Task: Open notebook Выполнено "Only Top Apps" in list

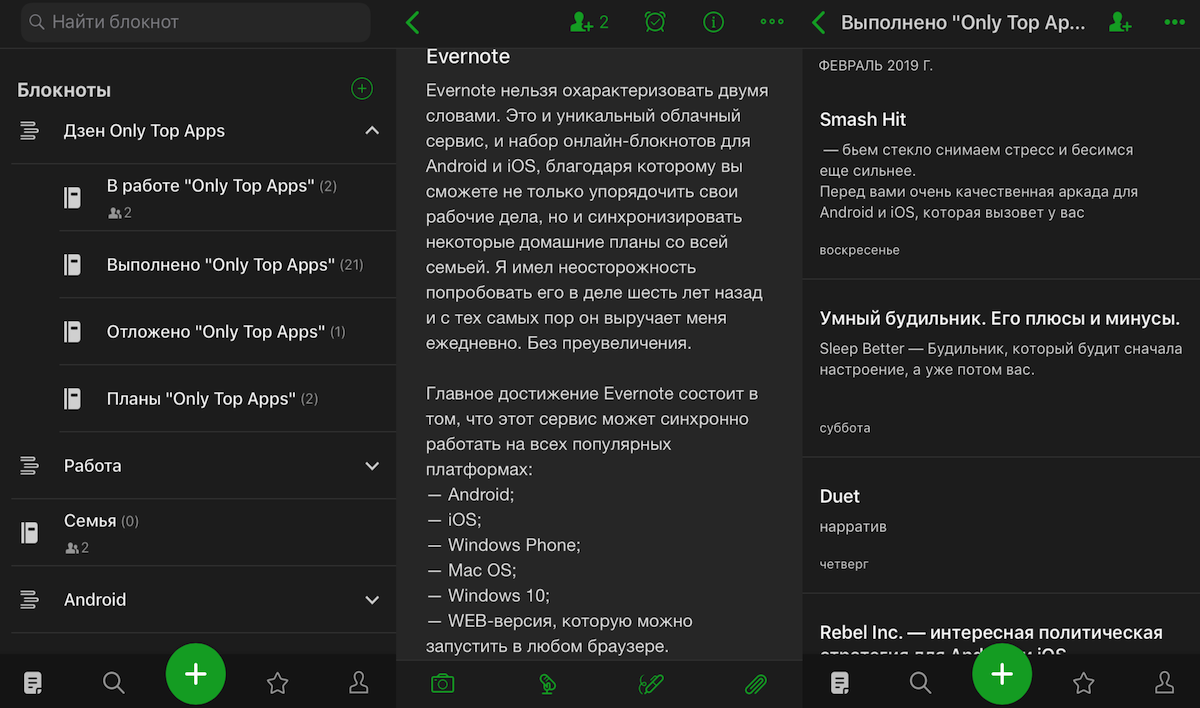Action: pyautogui.click(x=228, y=265)
